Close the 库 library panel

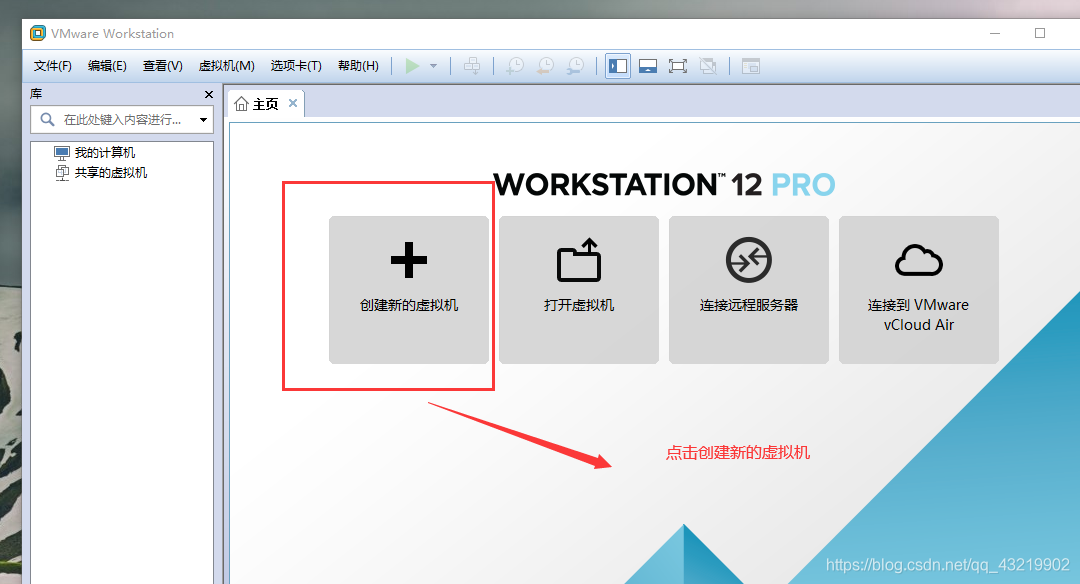(209, 94)
